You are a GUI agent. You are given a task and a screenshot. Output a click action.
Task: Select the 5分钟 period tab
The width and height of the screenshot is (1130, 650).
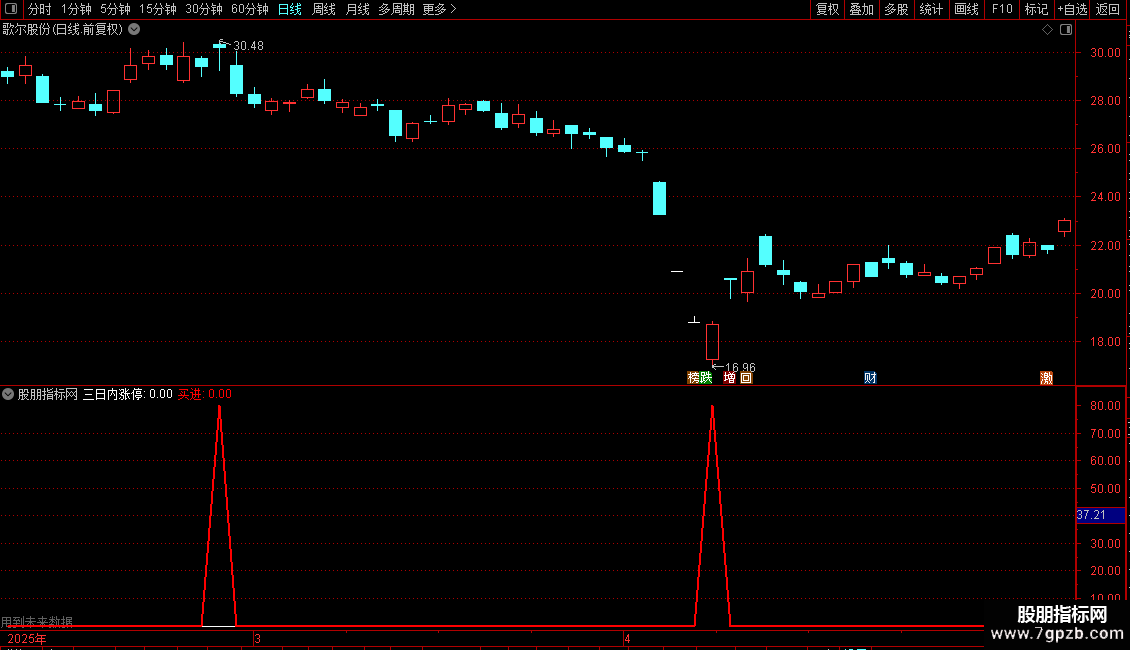(x=115, y=9)
